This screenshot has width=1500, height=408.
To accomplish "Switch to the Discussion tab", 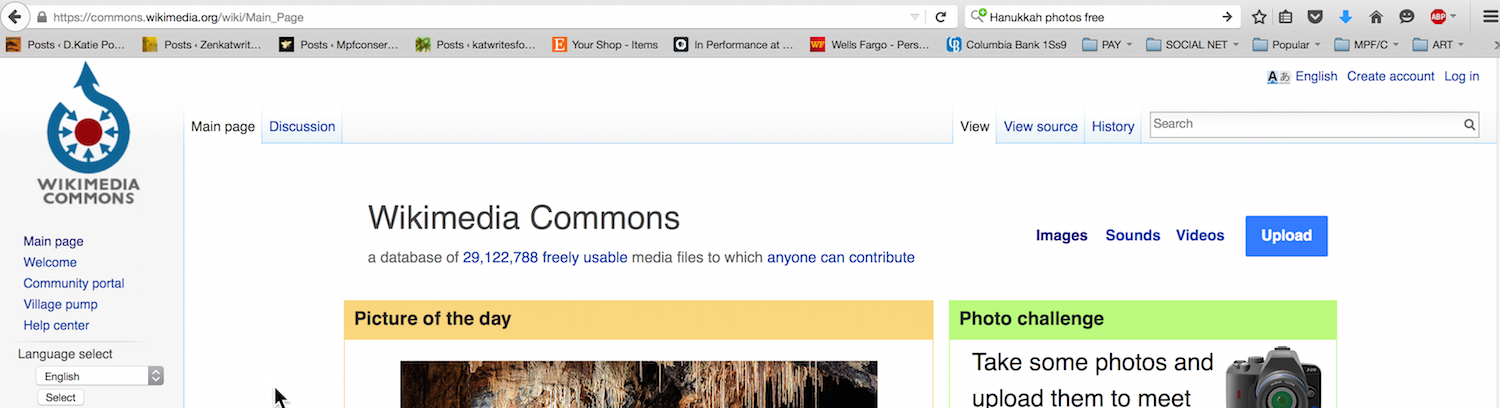I will pos(302,127).
